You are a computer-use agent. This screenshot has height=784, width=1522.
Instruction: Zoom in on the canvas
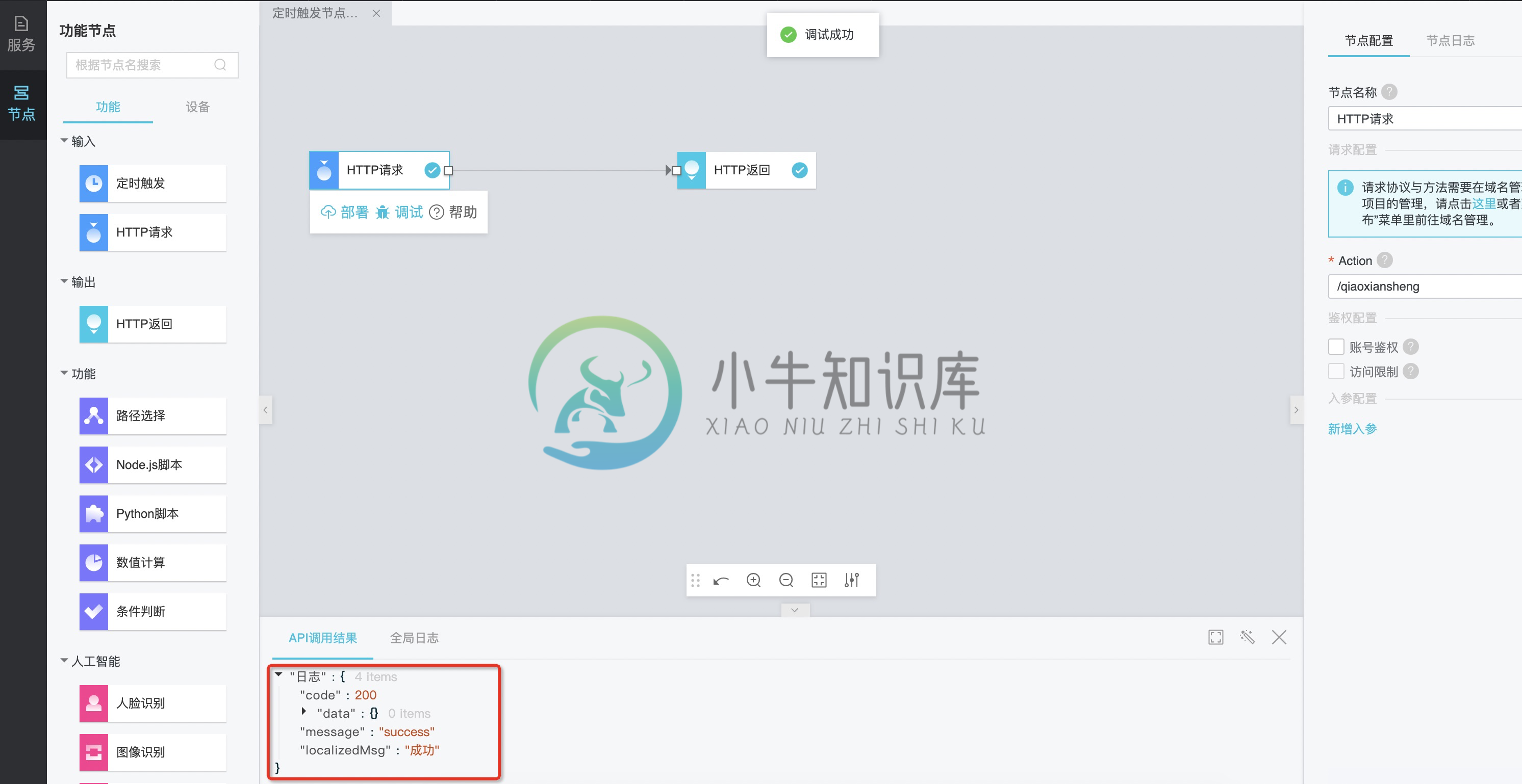pyautogui.click(x=753, y=580)
